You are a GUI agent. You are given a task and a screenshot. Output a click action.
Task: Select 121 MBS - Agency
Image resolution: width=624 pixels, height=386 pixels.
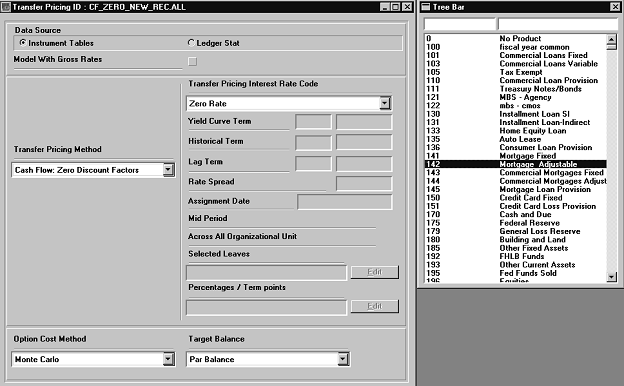[x=516, y=97]
